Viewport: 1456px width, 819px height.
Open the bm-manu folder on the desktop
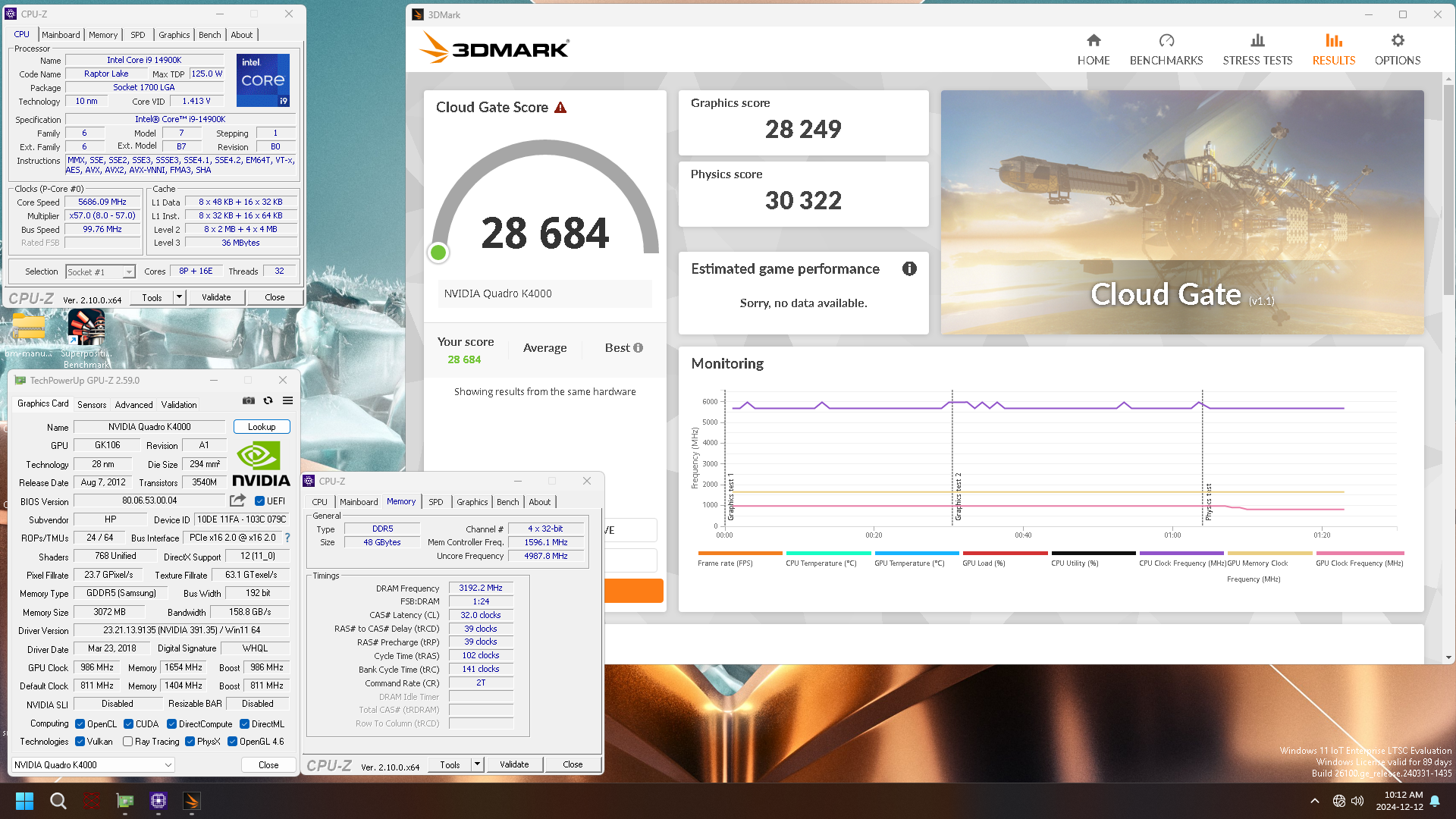point(29,335)
